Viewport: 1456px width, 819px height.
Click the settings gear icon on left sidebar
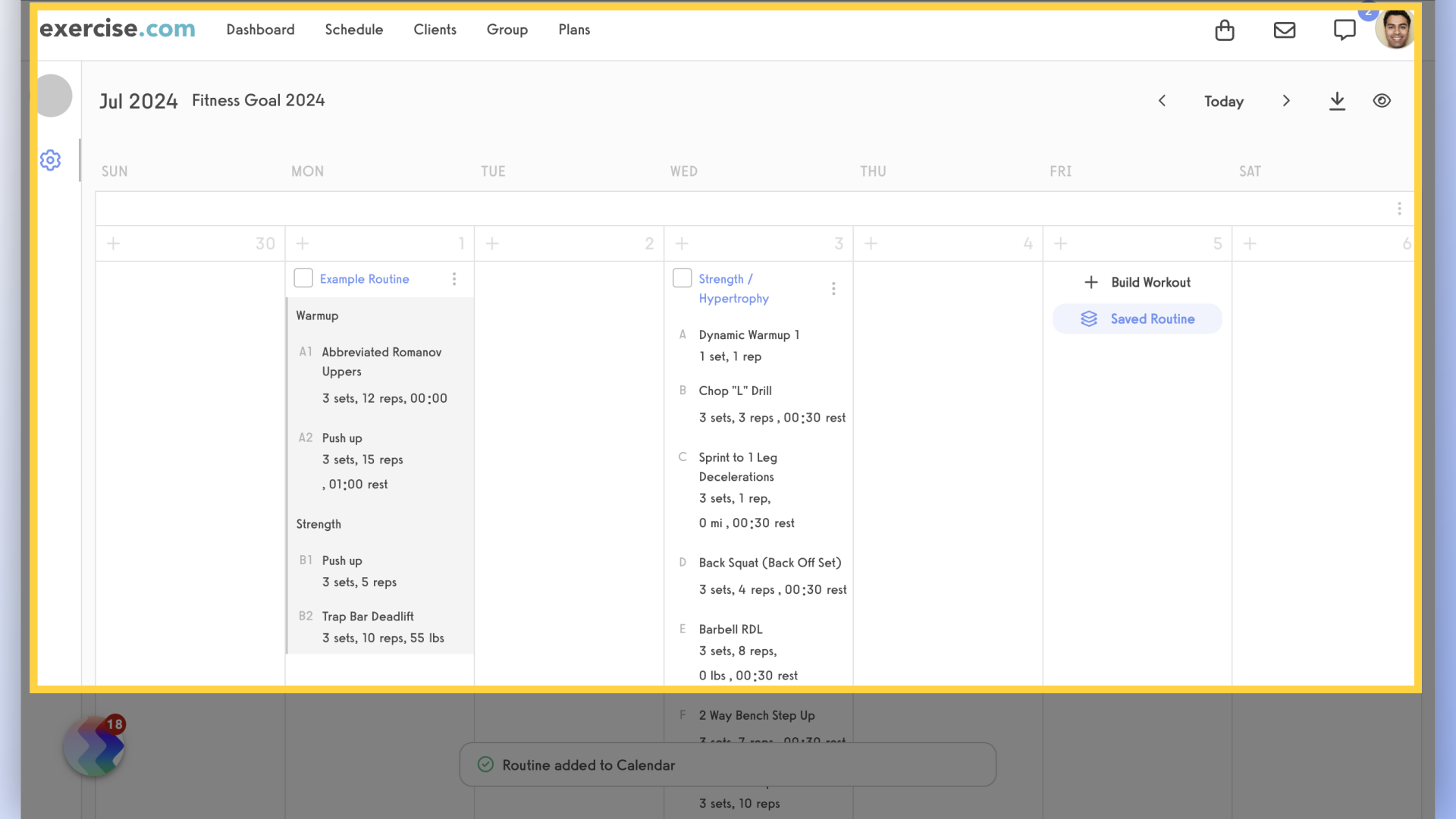[x=51, y=160]
